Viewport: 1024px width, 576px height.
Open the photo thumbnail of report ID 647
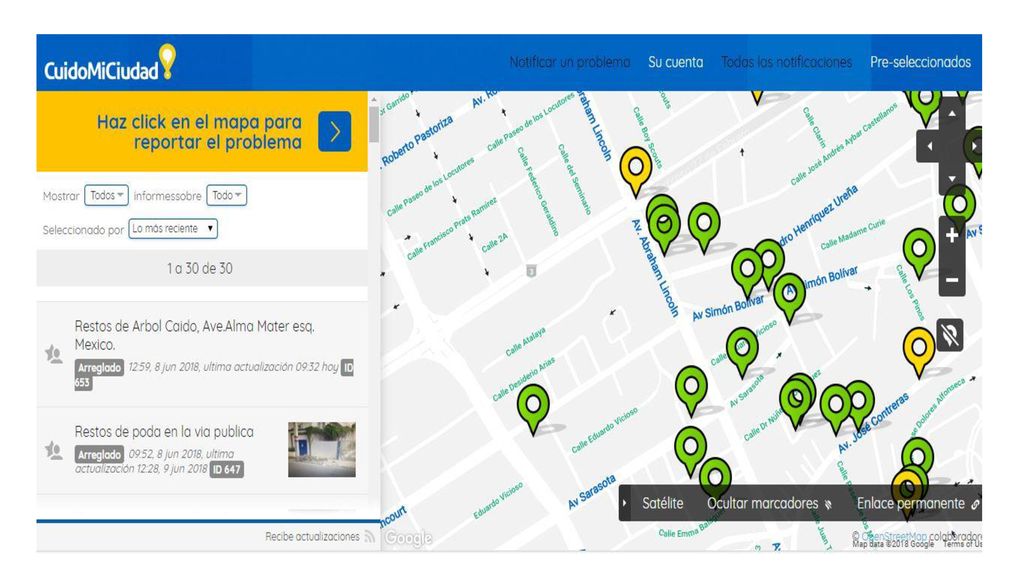pyautogui.click(x=322, y=449)
